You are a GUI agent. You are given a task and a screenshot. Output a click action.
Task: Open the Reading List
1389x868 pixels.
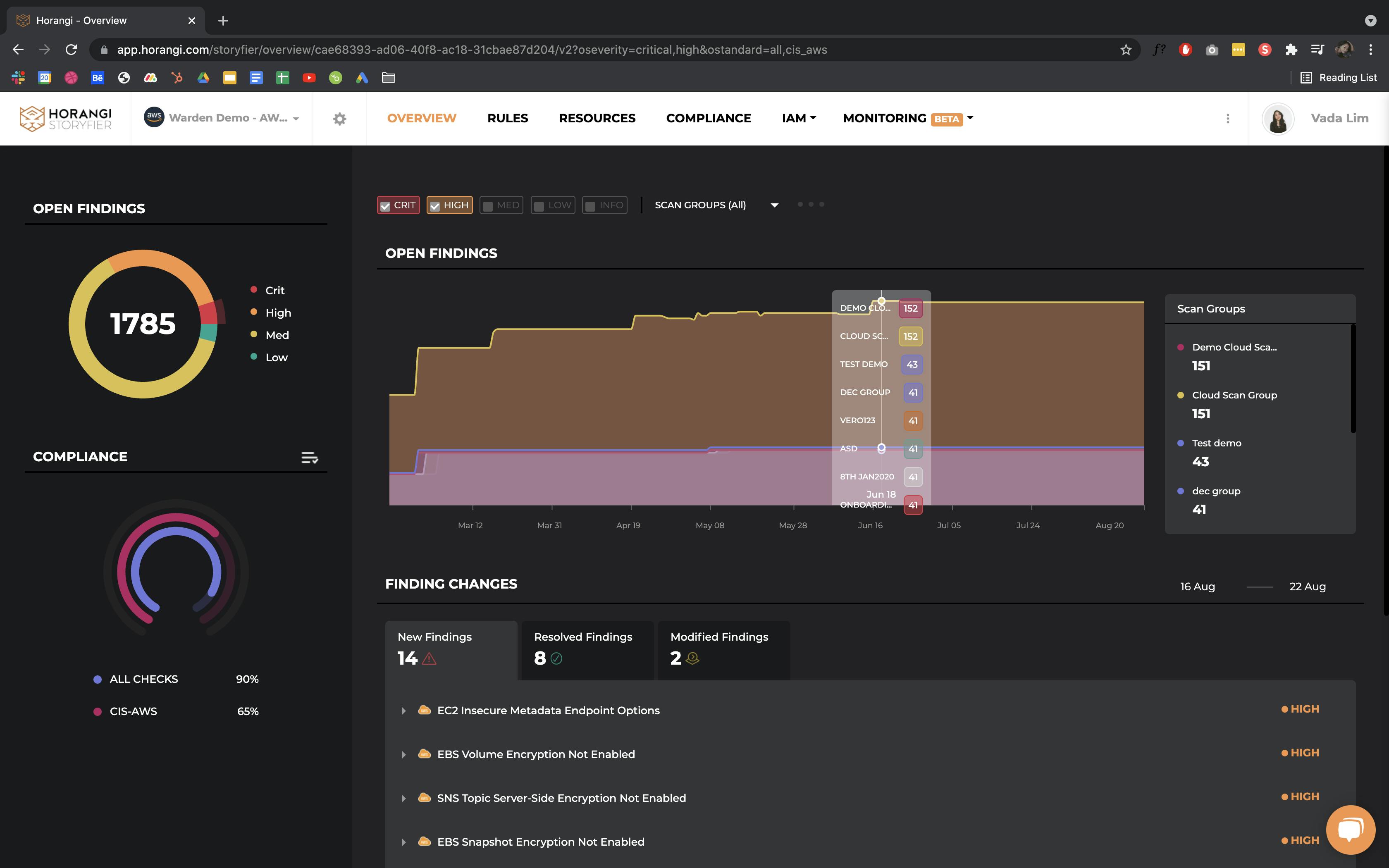[1339, 78]
